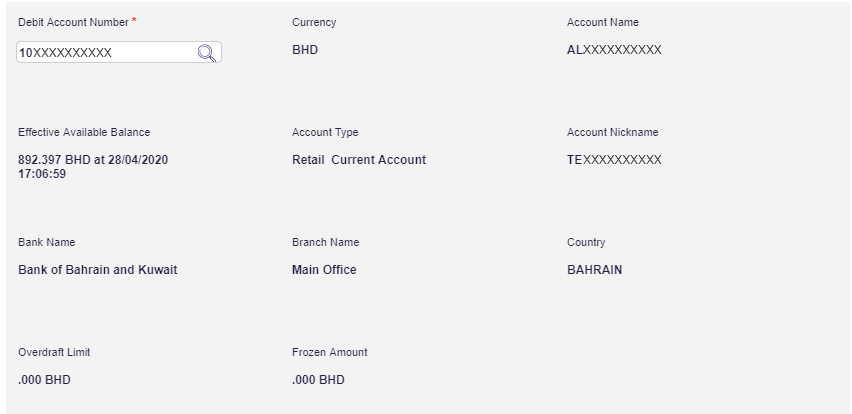Click the Retail Current Account value
Screen dimensions: 852x414
coord(359,160)
